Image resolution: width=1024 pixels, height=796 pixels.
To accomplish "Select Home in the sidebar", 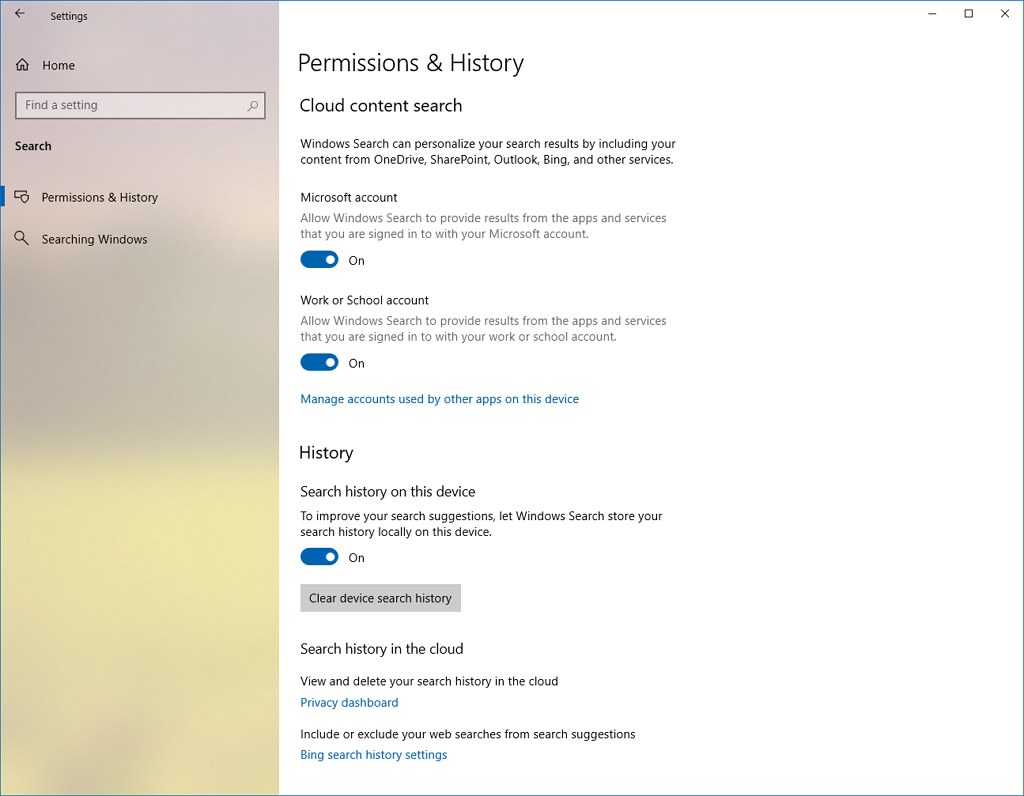I will click(x=58, y=64).
